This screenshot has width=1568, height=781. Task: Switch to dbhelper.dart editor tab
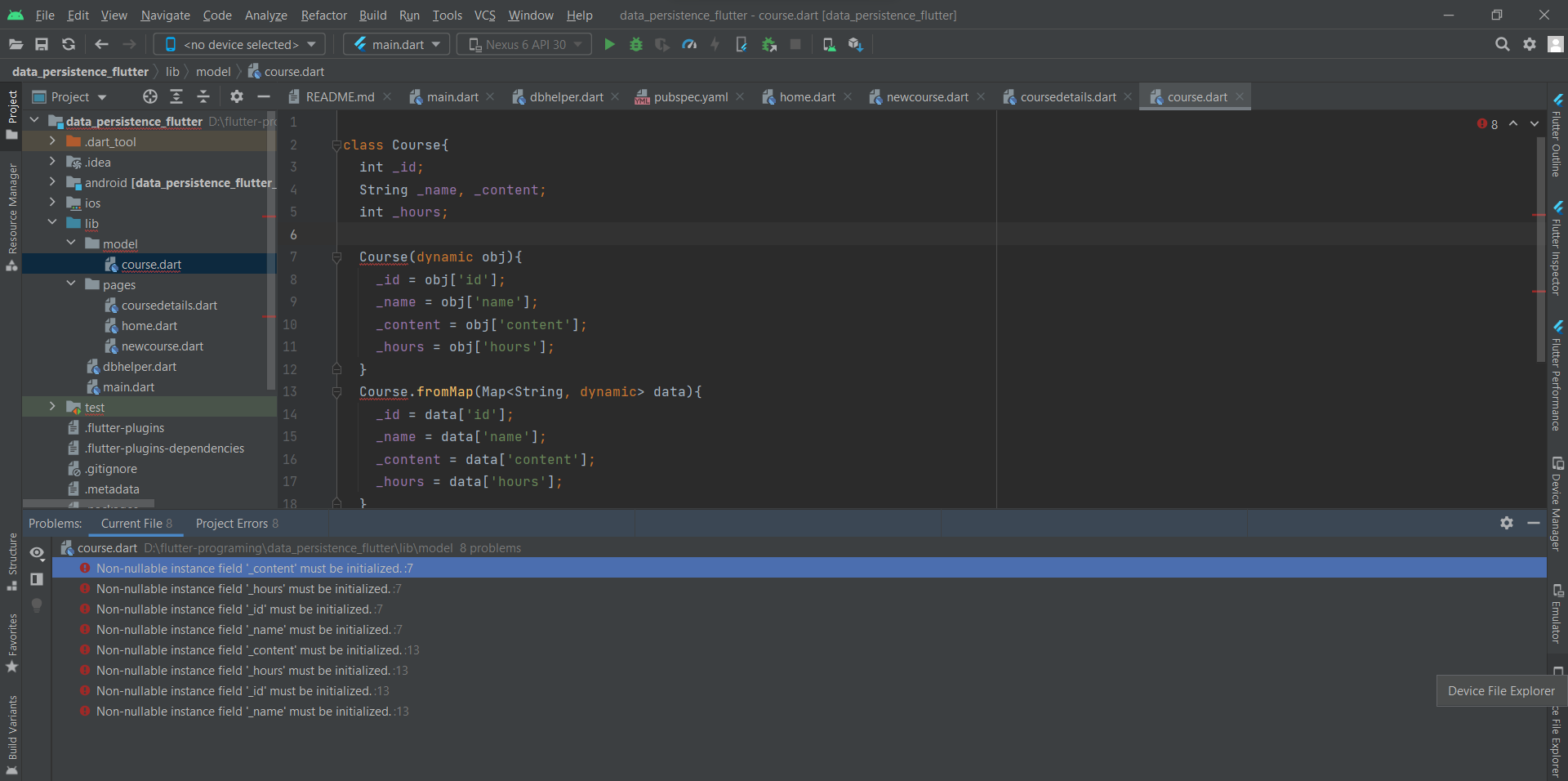tap(566, 96)
